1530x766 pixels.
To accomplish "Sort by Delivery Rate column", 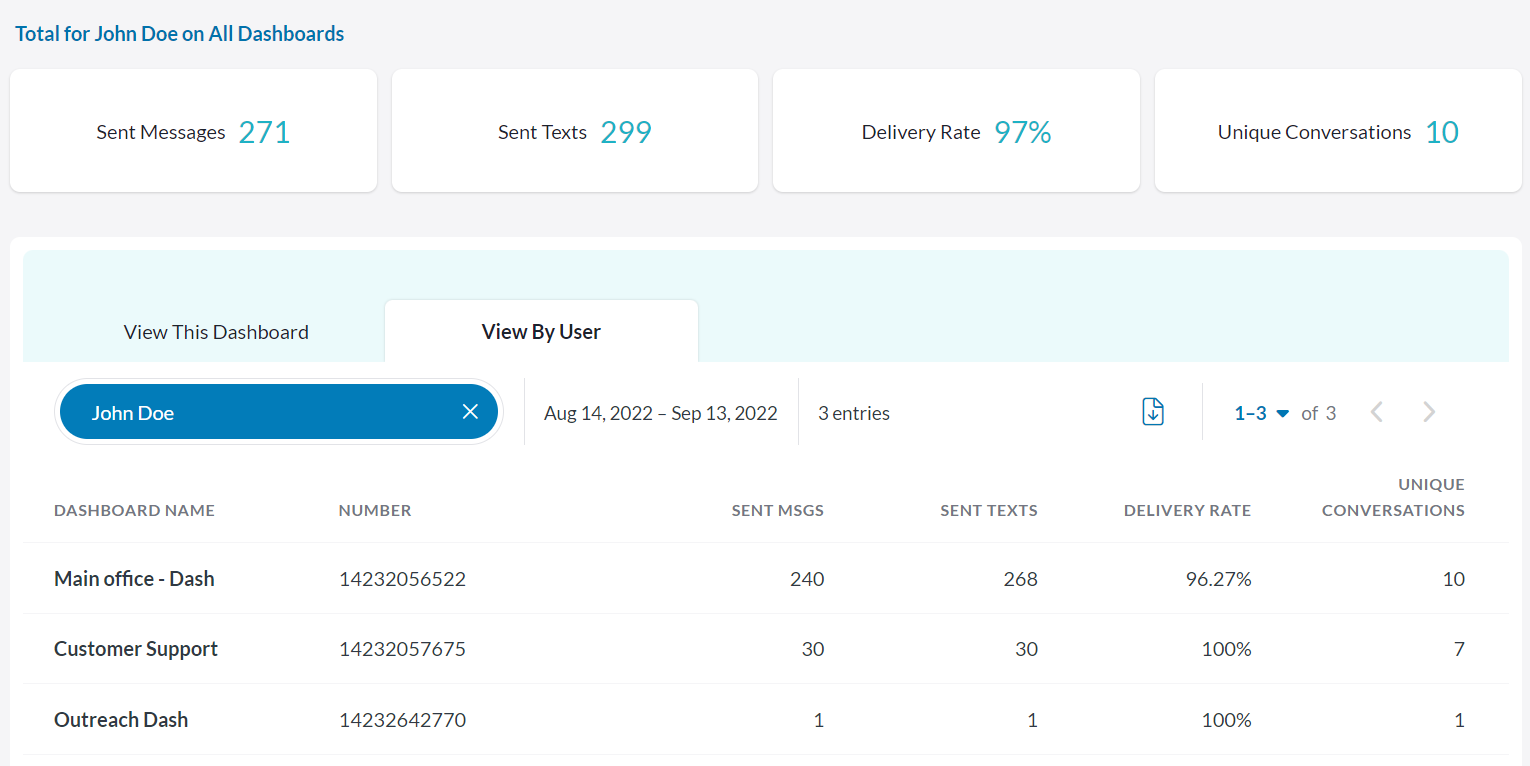I will [x=1187, y=510].
